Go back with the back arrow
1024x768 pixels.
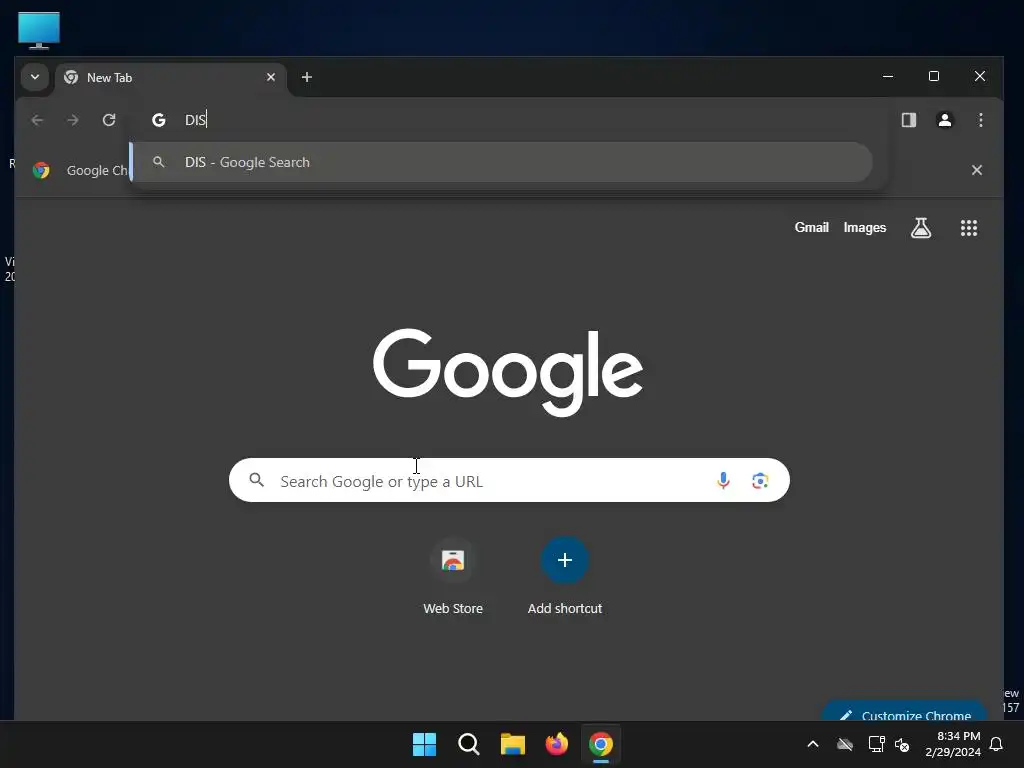click(37, 120)
